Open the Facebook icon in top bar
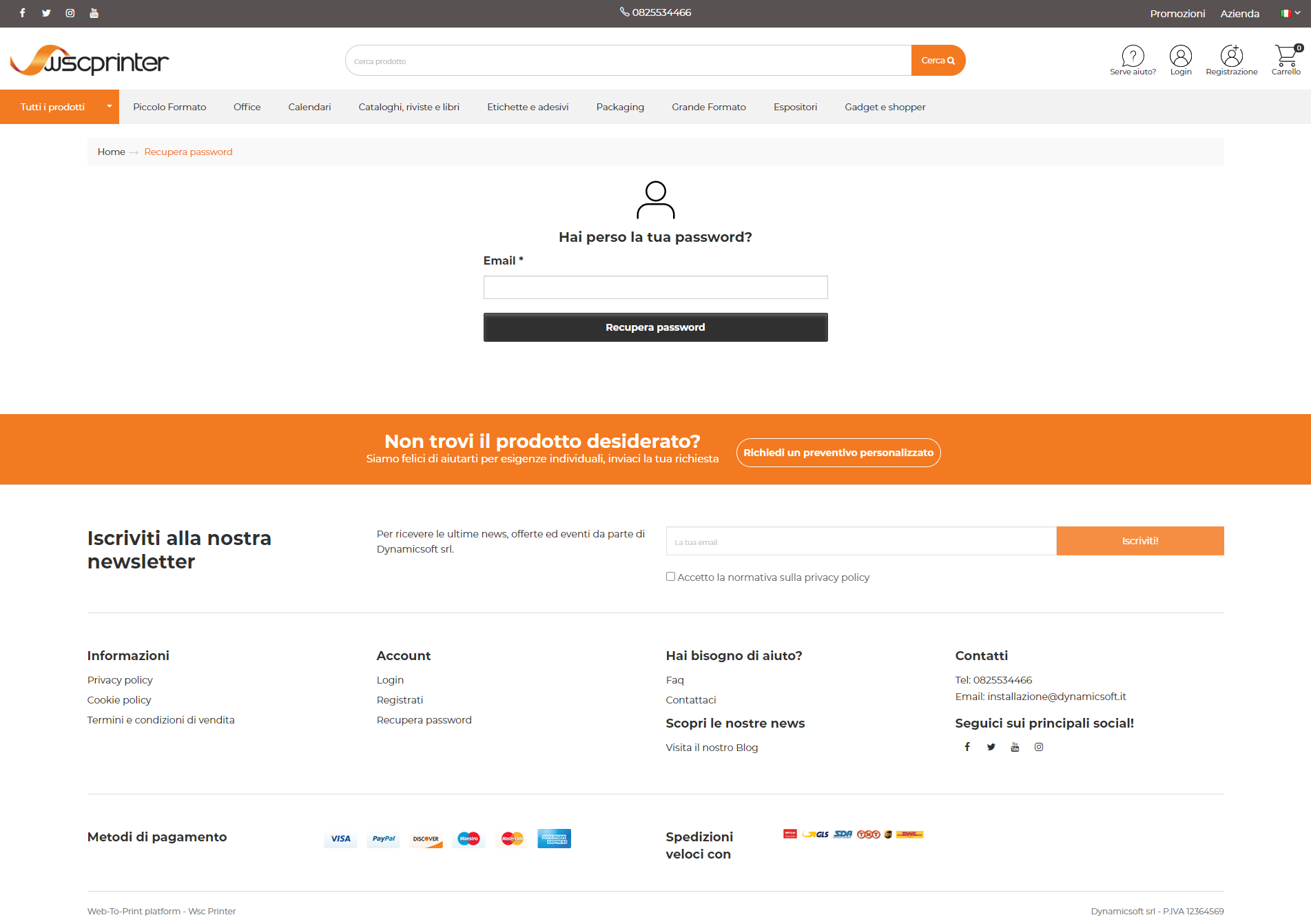1311x924 pixels. click(x=23, y=13)
